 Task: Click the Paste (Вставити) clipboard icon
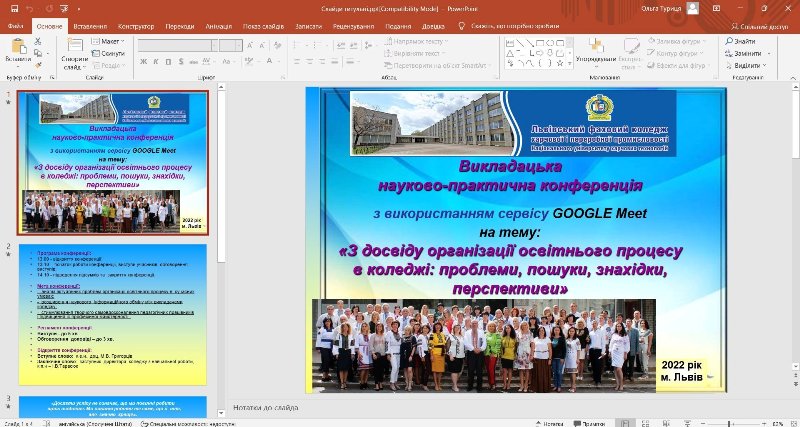(17, 47)
